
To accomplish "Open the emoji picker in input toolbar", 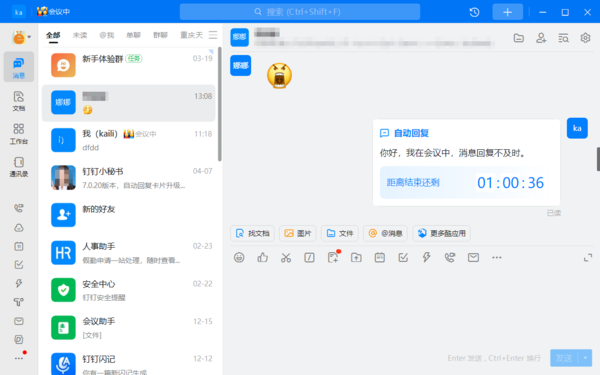I will pos(239,258).
